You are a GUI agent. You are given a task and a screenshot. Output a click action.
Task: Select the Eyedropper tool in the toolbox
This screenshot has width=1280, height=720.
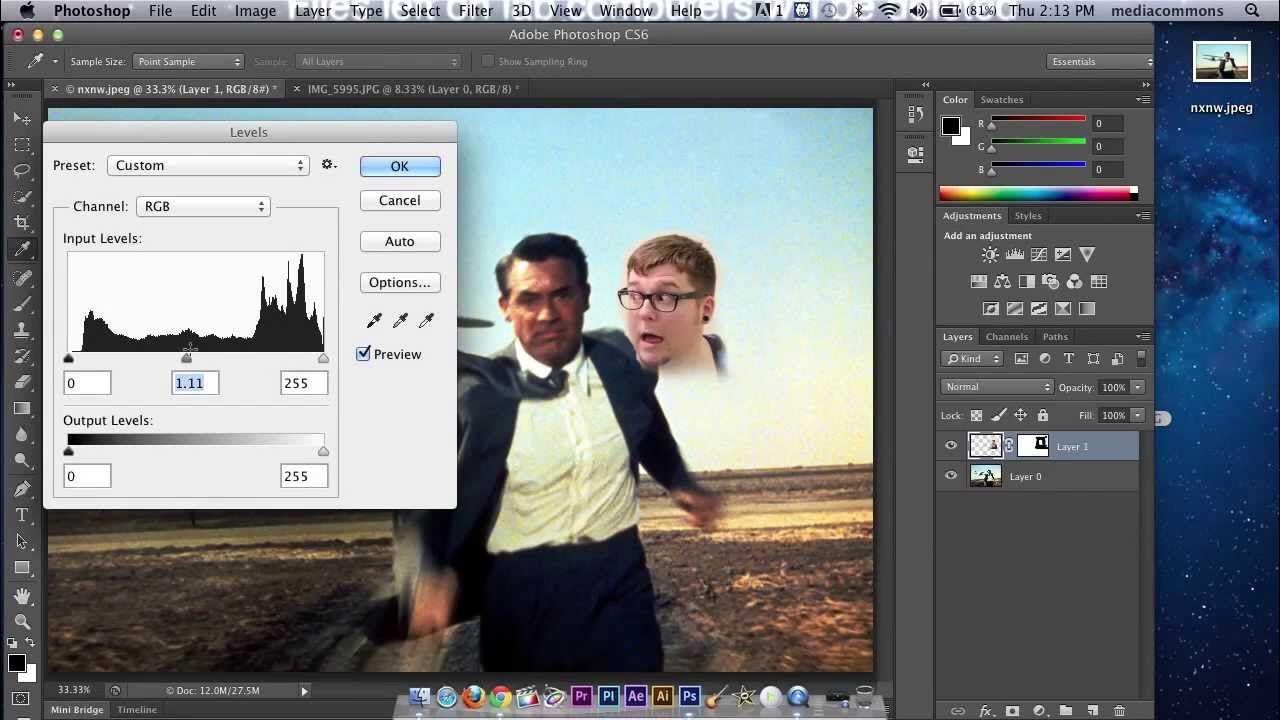22,249
